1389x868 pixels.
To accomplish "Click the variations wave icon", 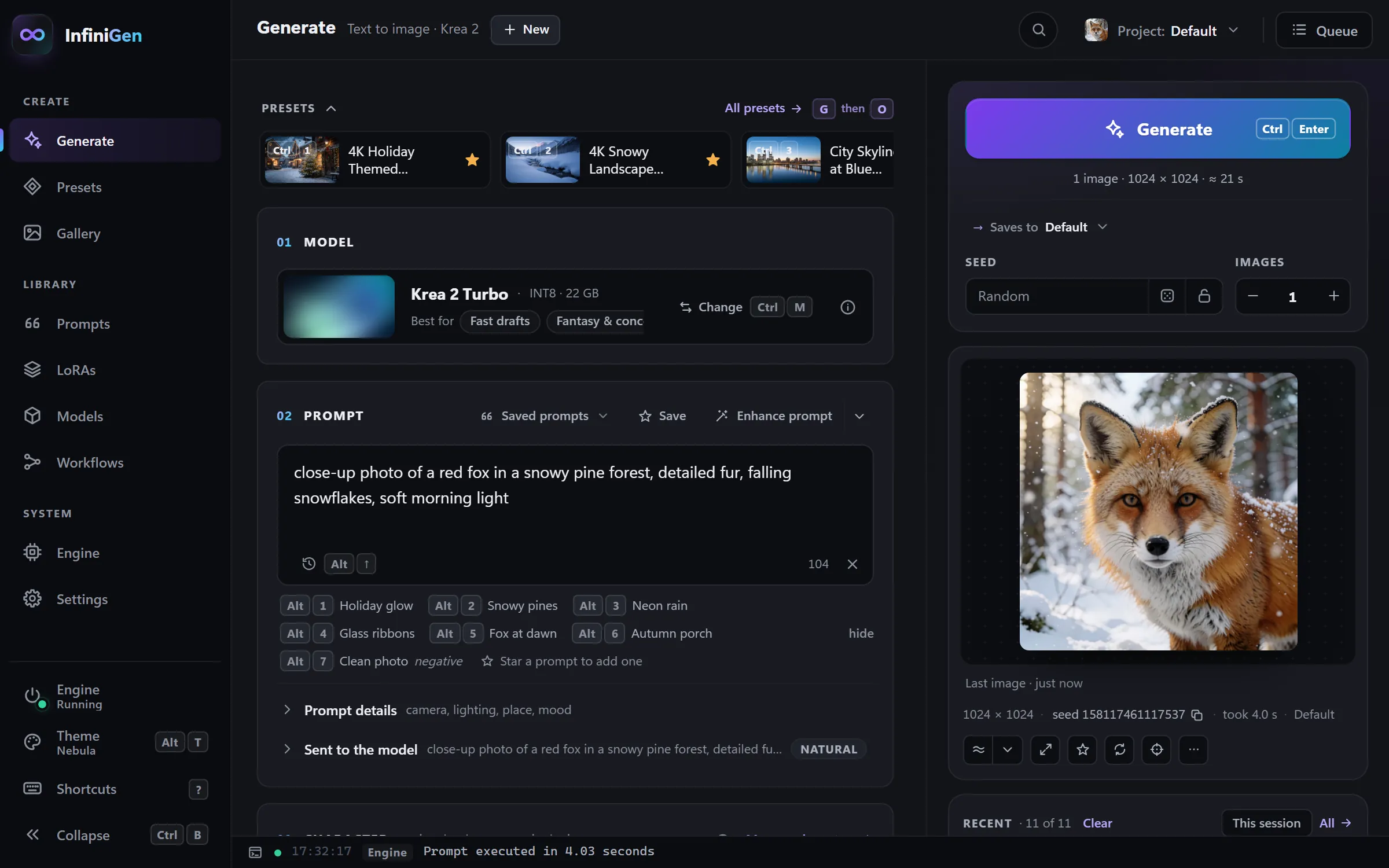I will coord(978,749).
